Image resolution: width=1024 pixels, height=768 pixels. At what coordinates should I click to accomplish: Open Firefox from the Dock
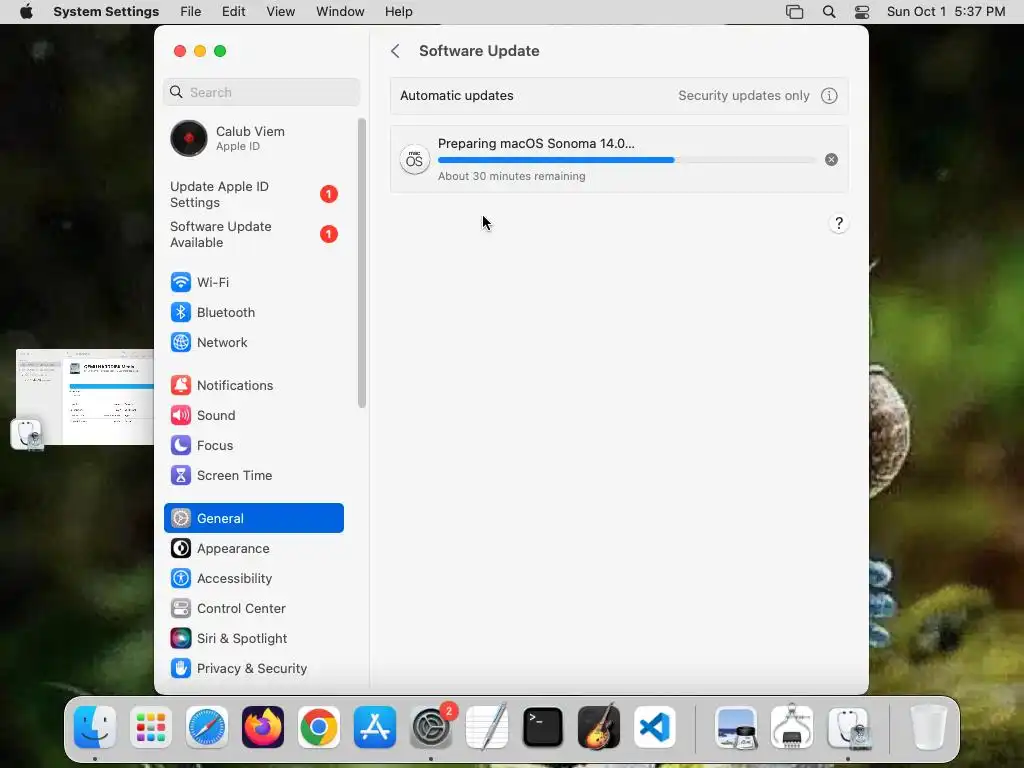[x=263, y=727]
